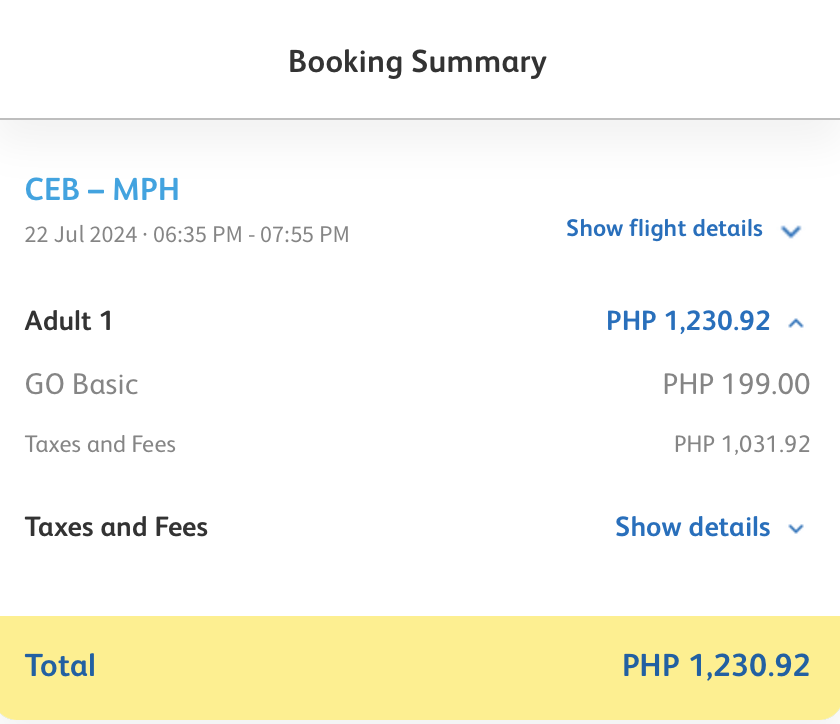Click the Adult 1 PHP 1,230.92 amount
Image resolution: width=840 pixels, height=724 pixels.
[x=688, y=321]
